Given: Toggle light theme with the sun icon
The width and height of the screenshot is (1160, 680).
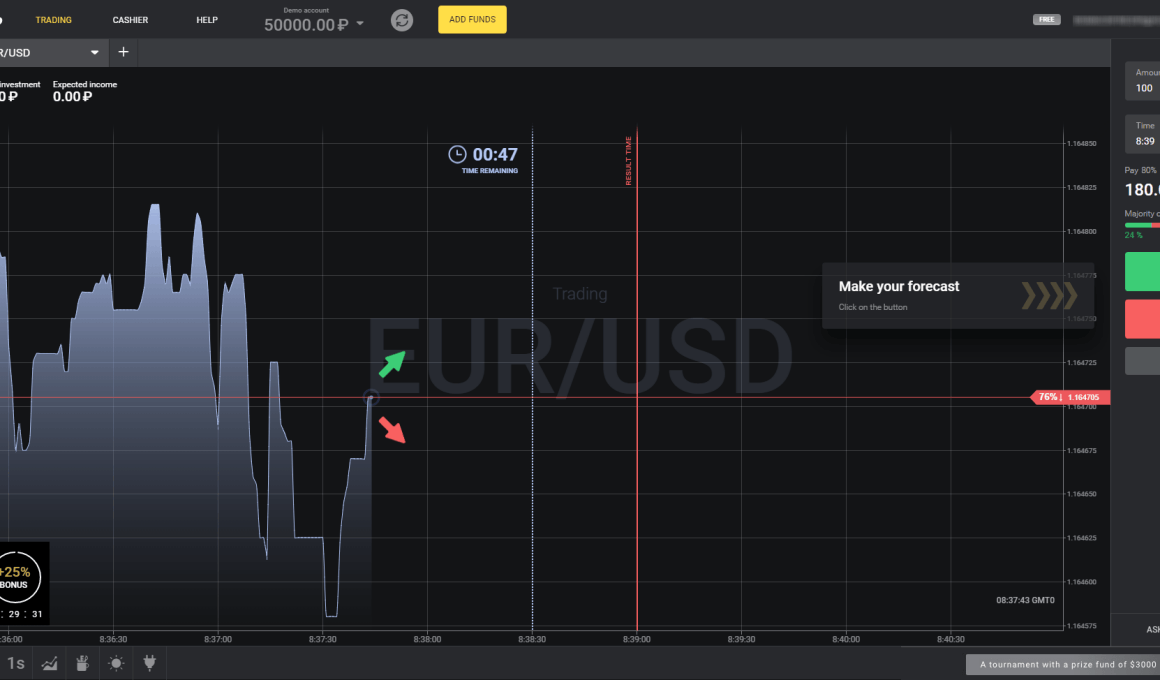Looking at the screenshot, I should [117, 663].
